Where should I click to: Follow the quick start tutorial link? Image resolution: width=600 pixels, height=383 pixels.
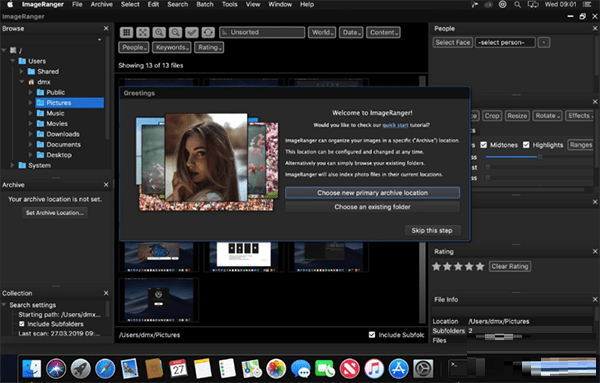[395, 125]
